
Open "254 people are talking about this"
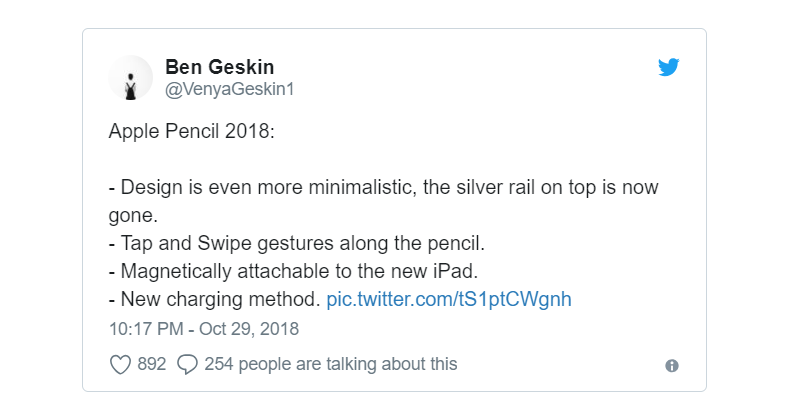[330, 364]
